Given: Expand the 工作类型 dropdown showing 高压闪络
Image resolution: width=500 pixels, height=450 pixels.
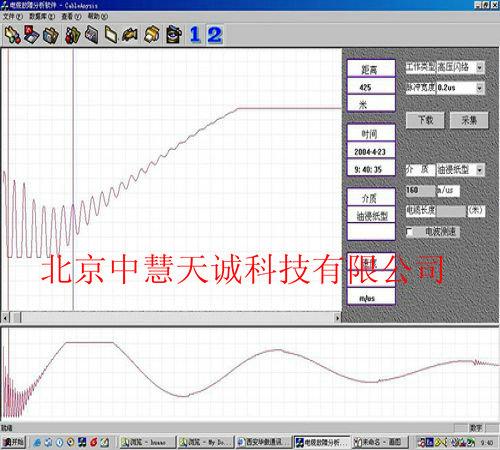Looking at the screenshot, I should tap(479, 68).
